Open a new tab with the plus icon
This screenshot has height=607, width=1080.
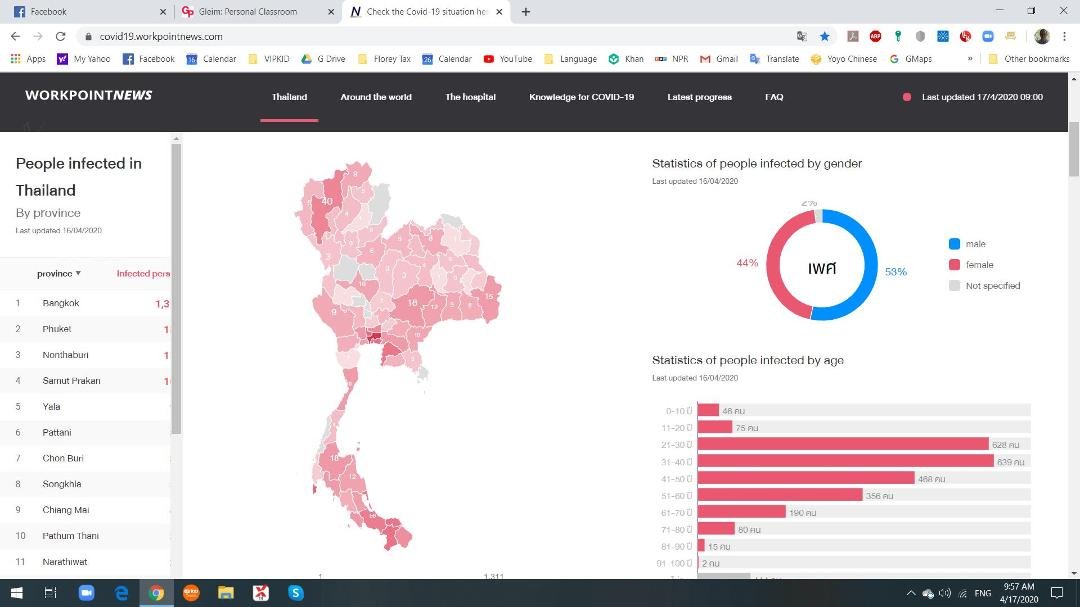(526, 12)
